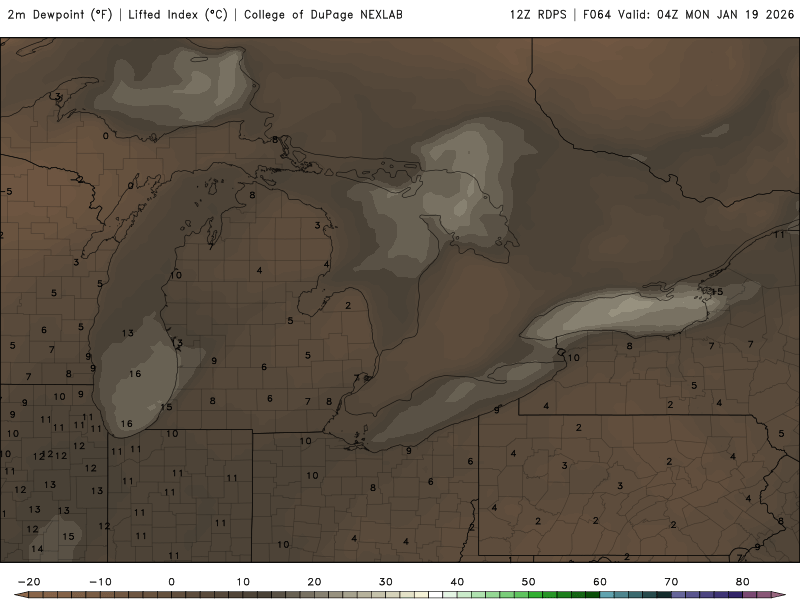Click the "60" label on the color scale
Viewport: 800px width, 600px height.
[600, 582]
